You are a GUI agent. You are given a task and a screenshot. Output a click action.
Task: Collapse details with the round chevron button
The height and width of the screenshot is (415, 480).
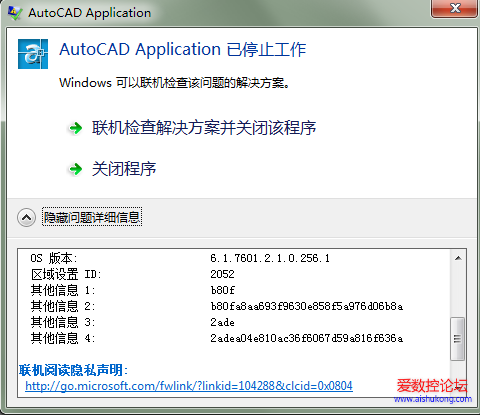tap(26, 218)
